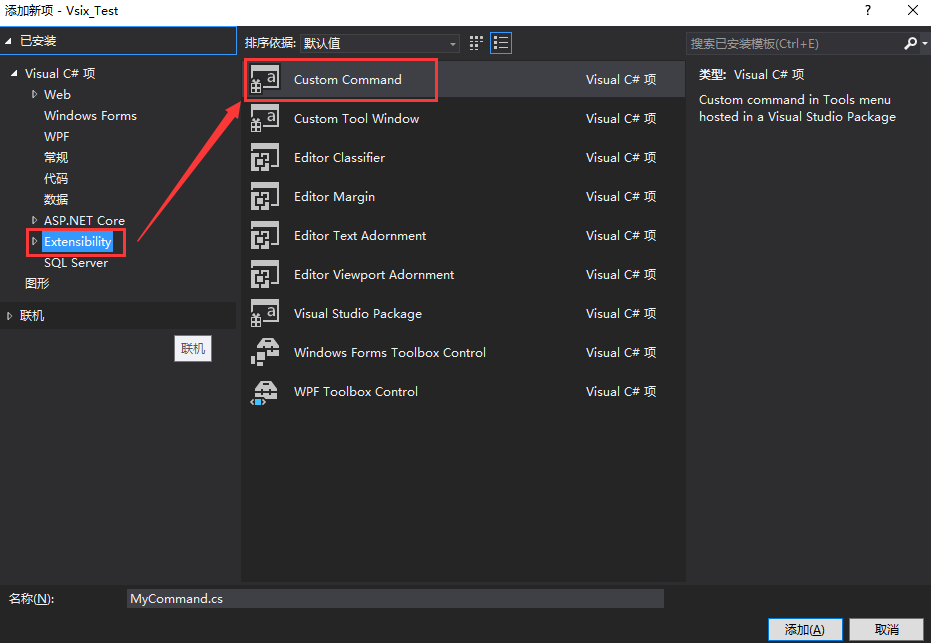Image resolution: width=931 pixels, height=643 pixels.
Task: Click the Windows Forms Toolbox Control icon
Action: point(265,353)
